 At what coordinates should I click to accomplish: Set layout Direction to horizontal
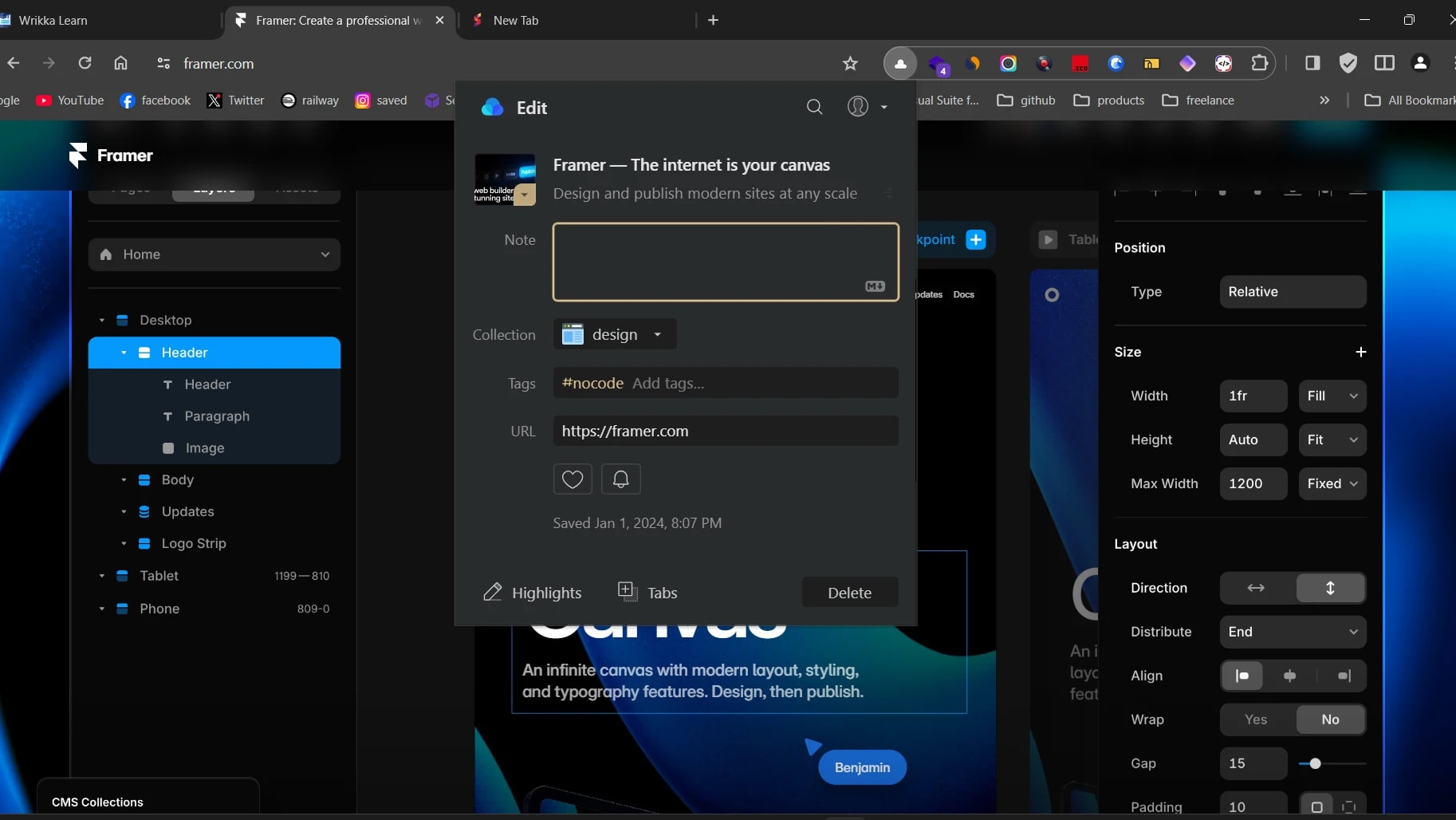[x=1256, y=588]
